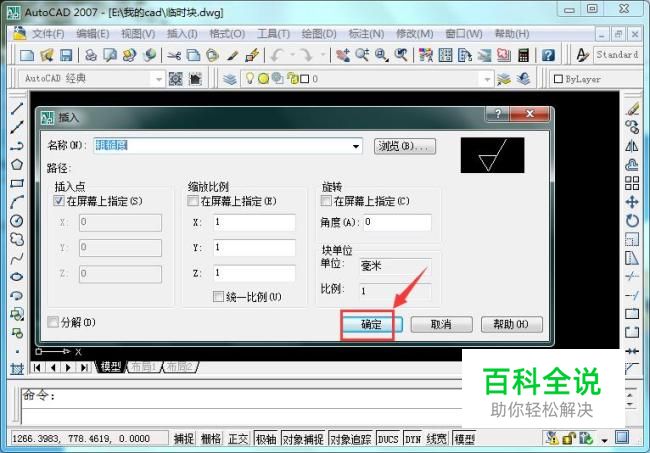
Task: Open the status bar tray menu arrow
Action: (604, 440)
